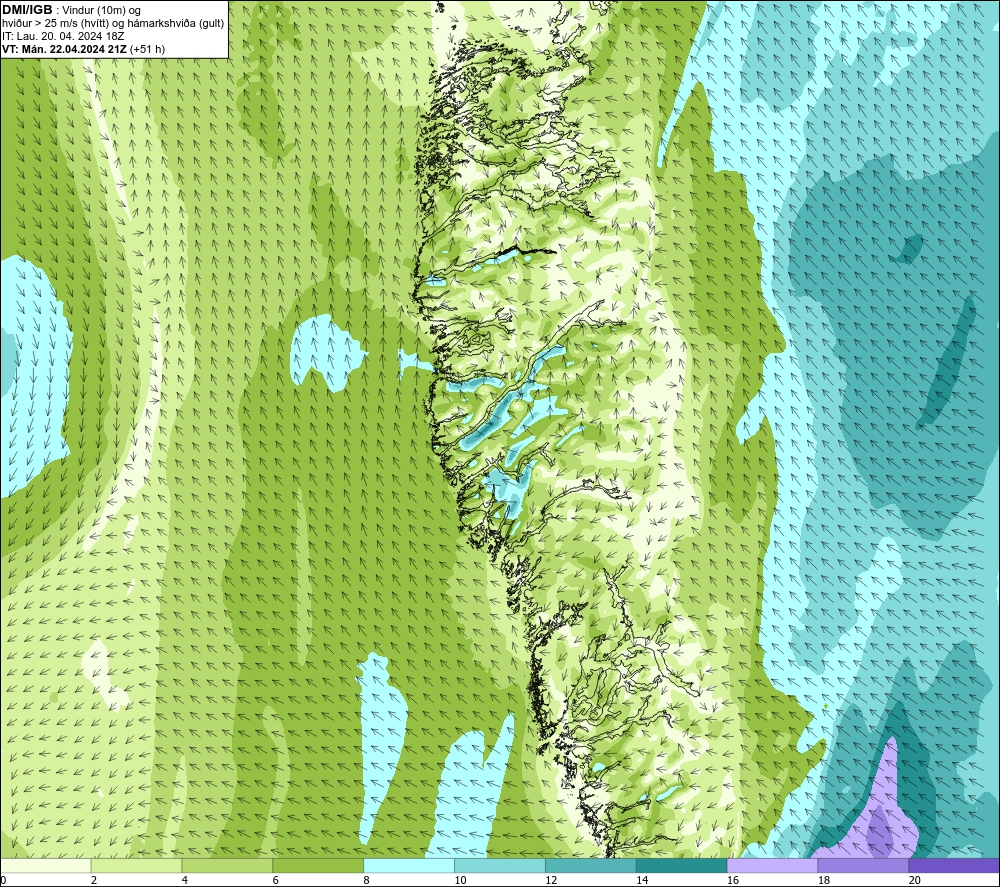The image size is (1000, 887).
Task: Click the legend label '0'
Action: (3, 880)
